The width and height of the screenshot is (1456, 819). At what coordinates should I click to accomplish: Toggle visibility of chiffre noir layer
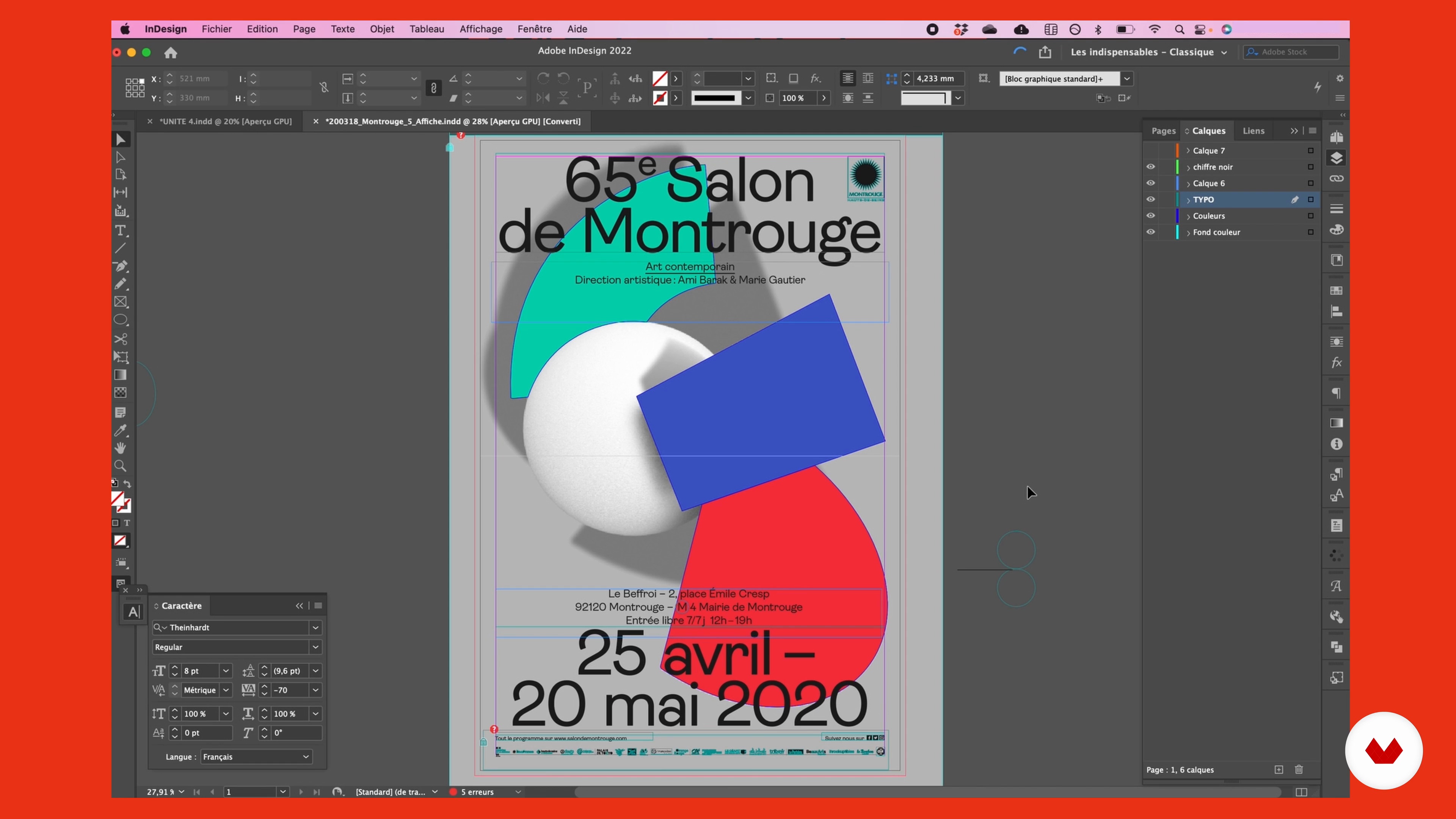(x=1151, y=167)
